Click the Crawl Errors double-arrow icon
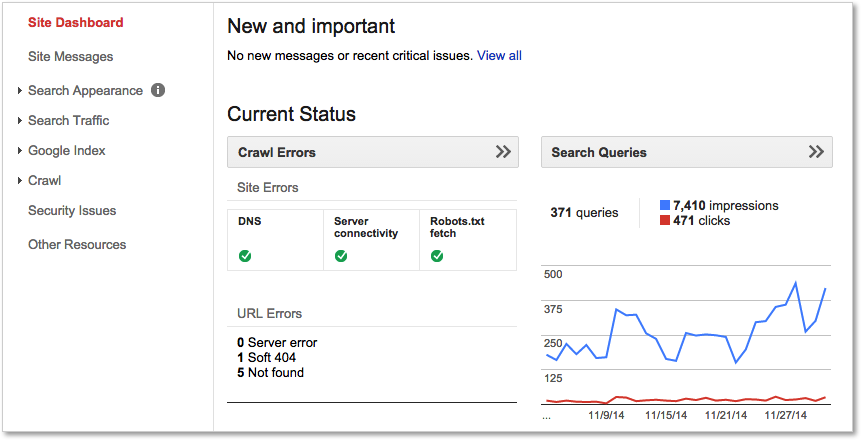The image size is (861, 440). pyautogui.click(x=503, y=152)
